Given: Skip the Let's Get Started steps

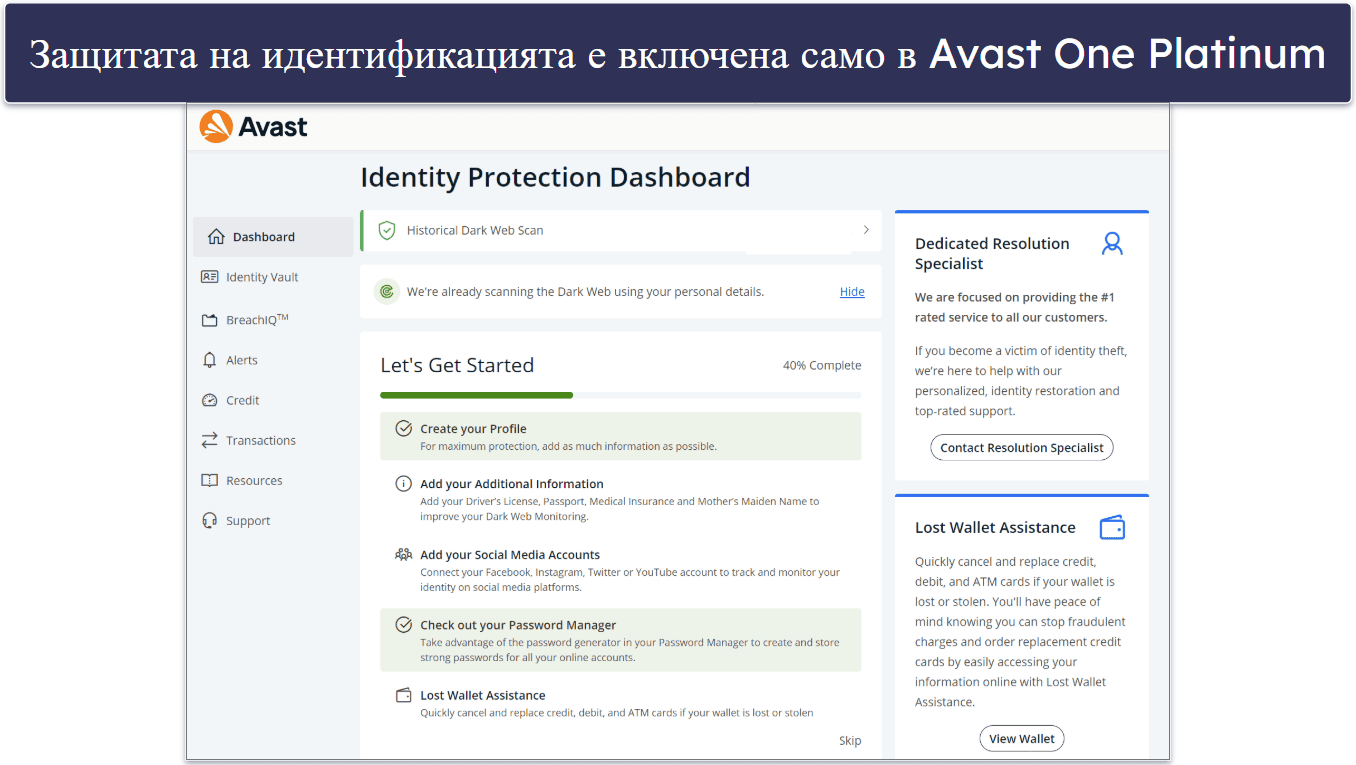Looking at the screenshot, I should point(850,741).
